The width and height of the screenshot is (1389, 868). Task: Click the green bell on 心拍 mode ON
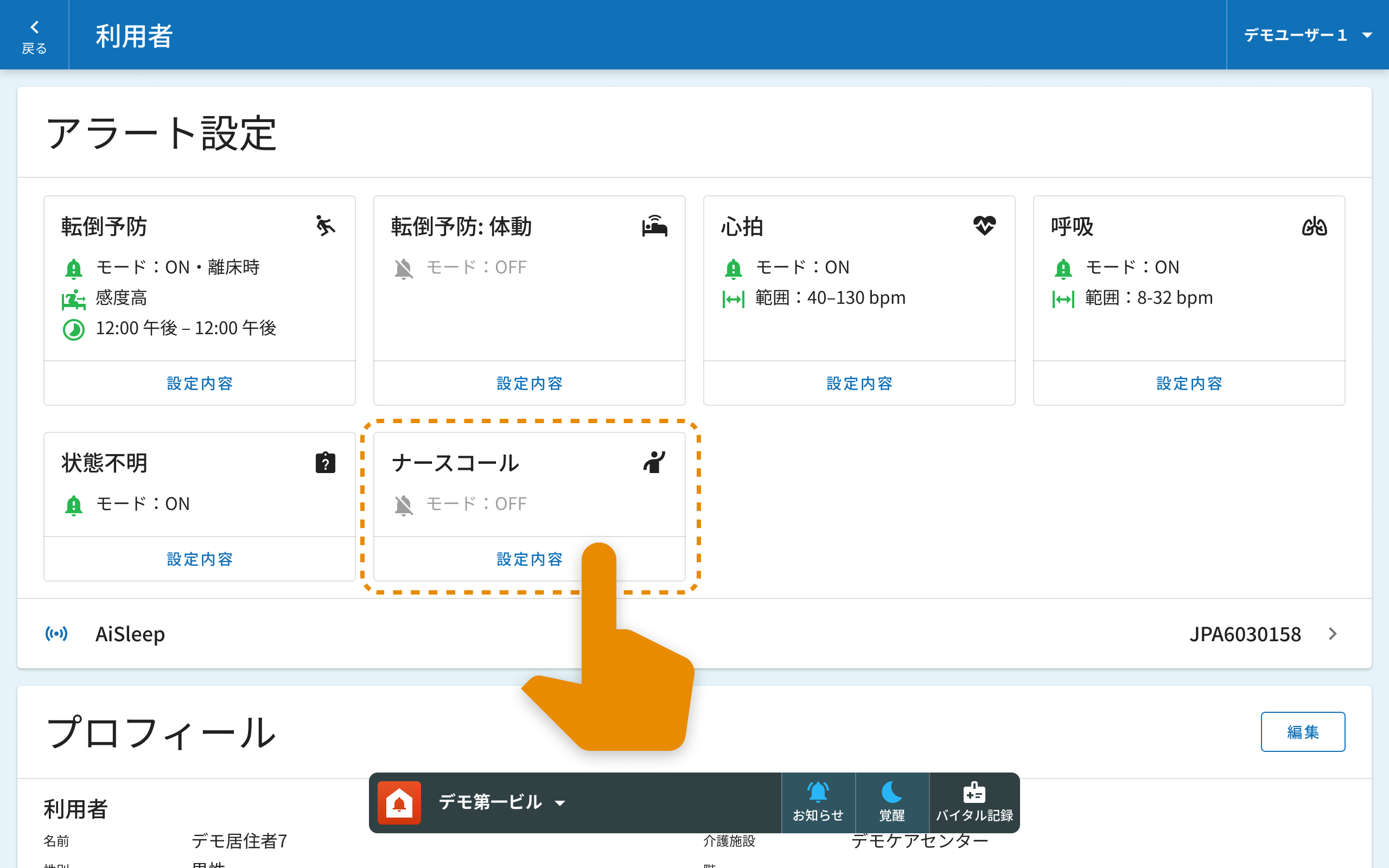tap(733, 268)
